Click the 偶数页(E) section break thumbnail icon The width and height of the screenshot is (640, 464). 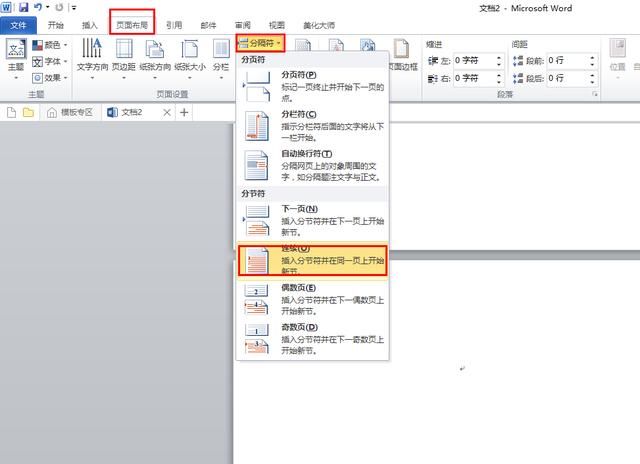pos(256,300)
